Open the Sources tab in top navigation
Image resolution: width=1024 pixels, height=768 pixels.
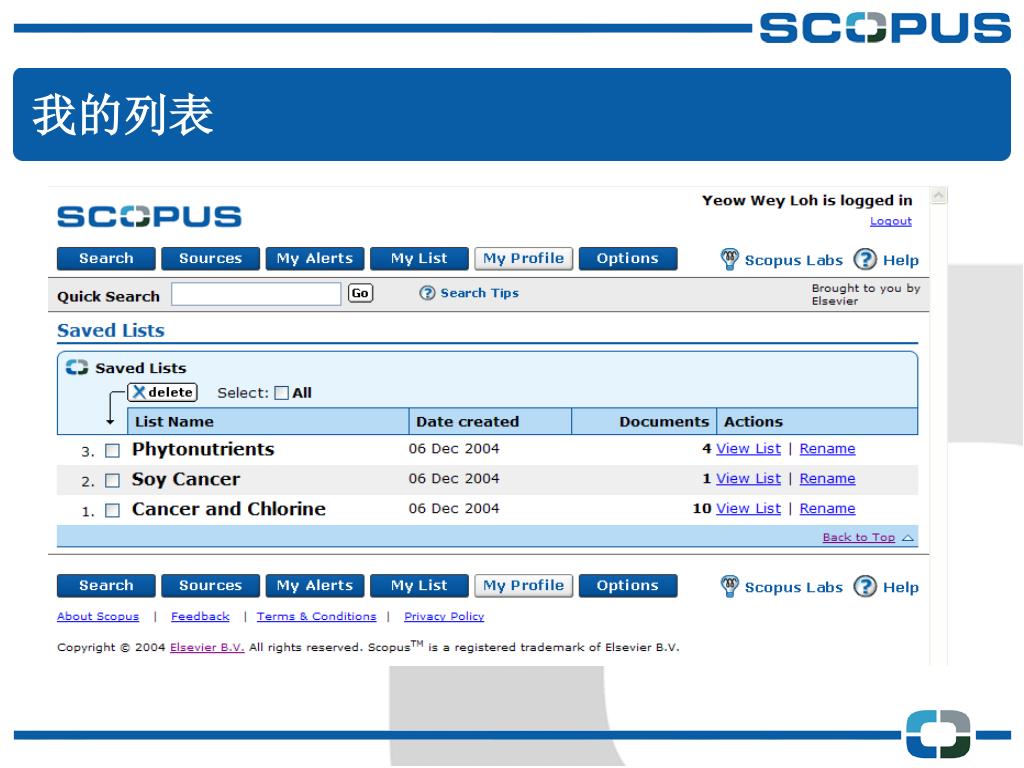[210, 259]
